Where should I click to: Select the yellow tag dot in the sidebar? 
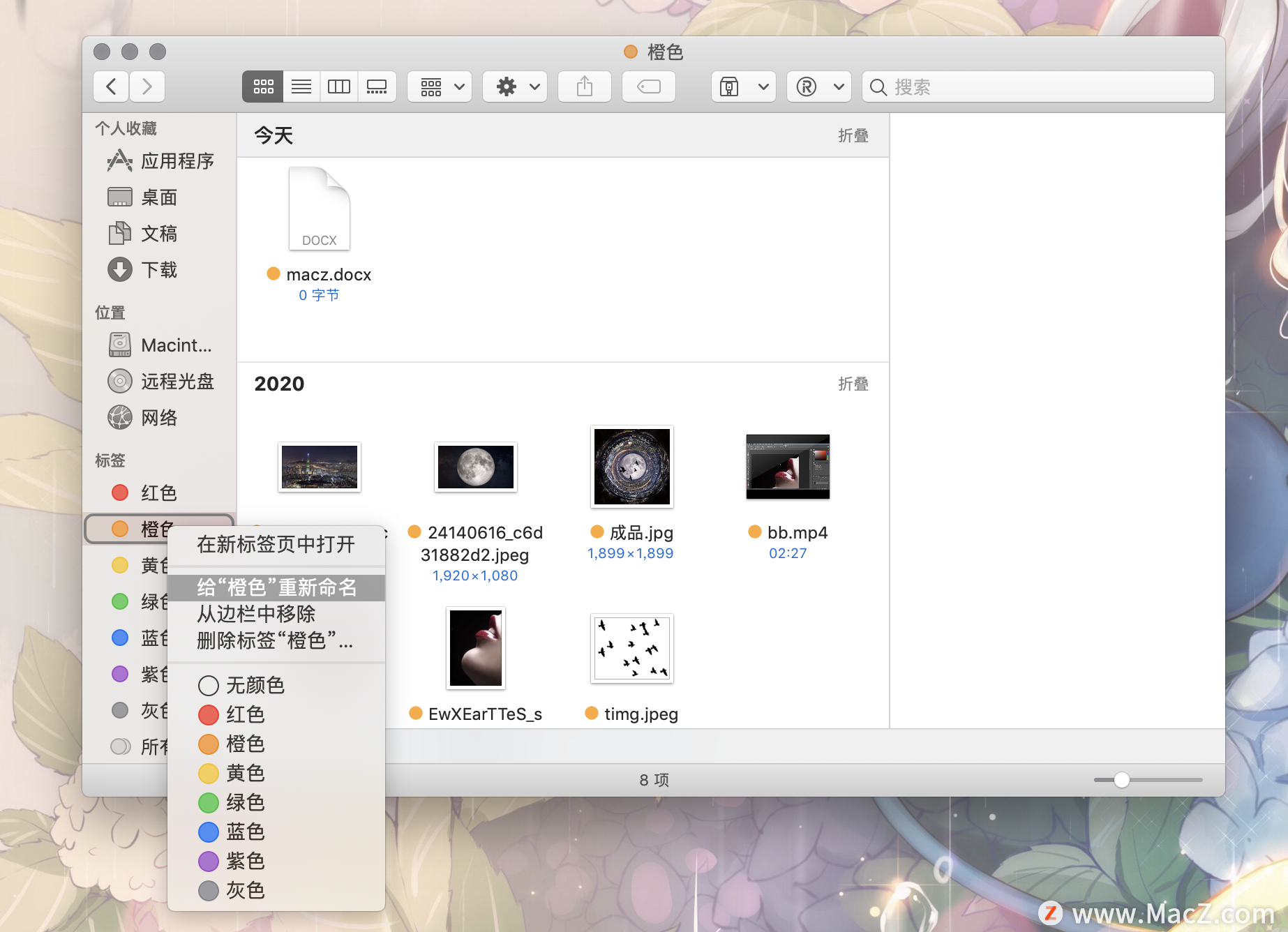click(x=120, y=565)
